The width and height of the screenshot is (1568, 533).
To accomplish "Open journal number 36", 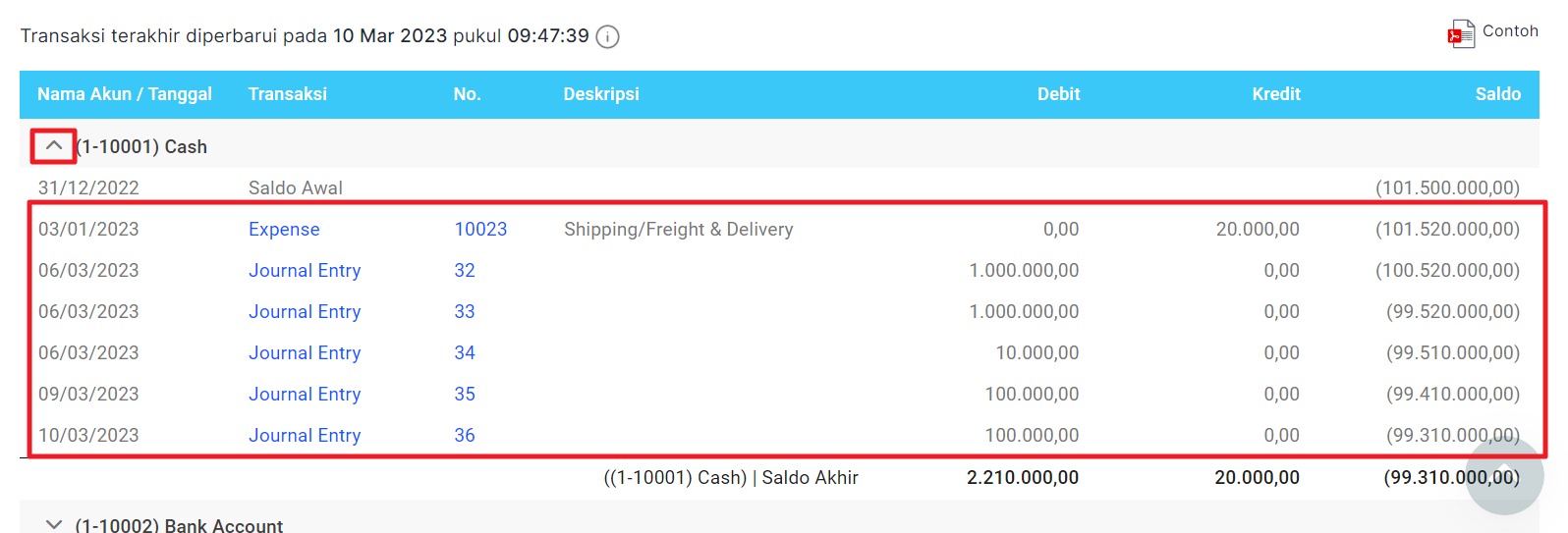I will (x=465, y=436).
